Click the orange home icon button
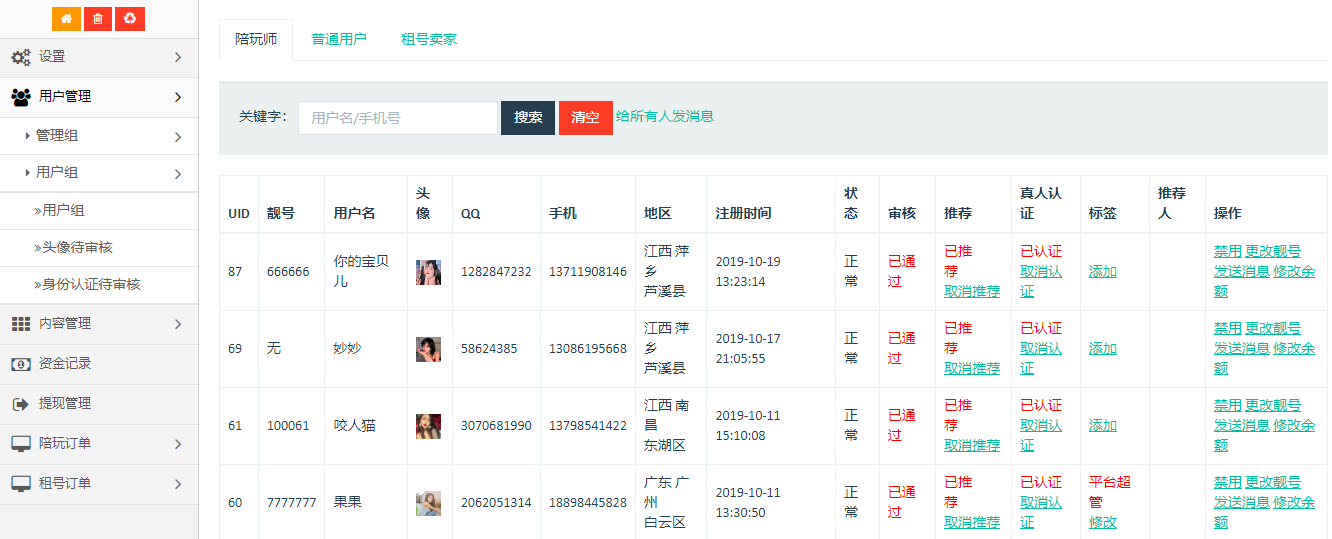Viewport: 1332px width, 539px height. 66,19
